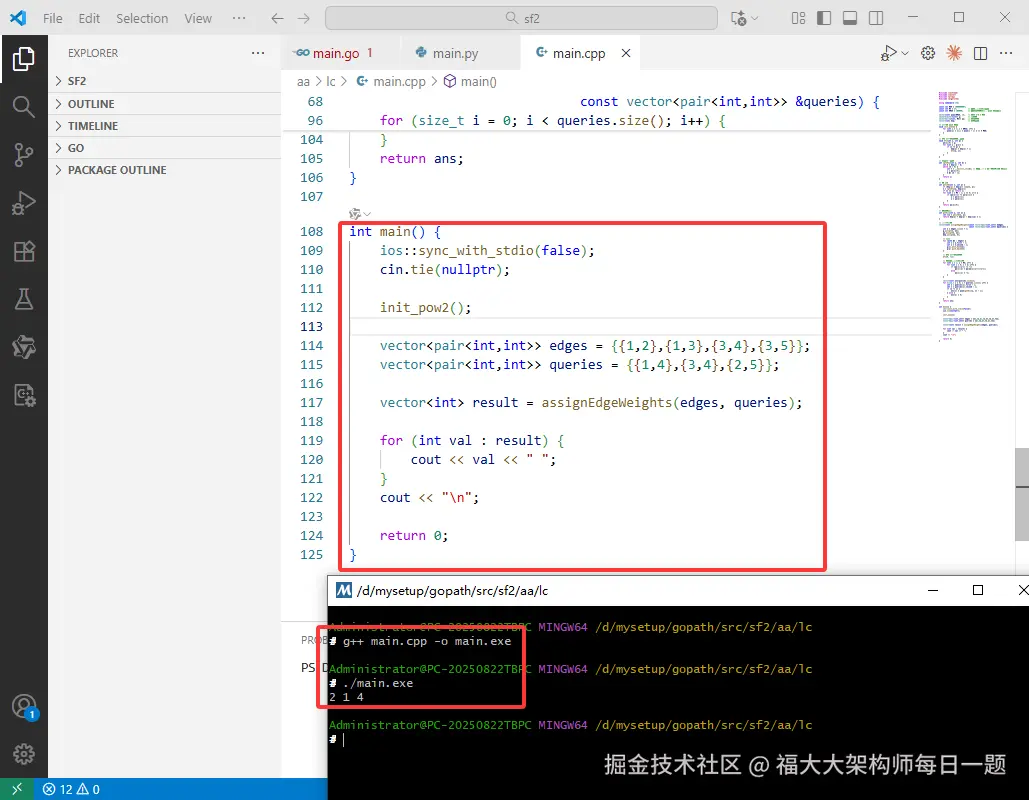
Task: Toggle the primary side bar
Action: click(824, 18)
